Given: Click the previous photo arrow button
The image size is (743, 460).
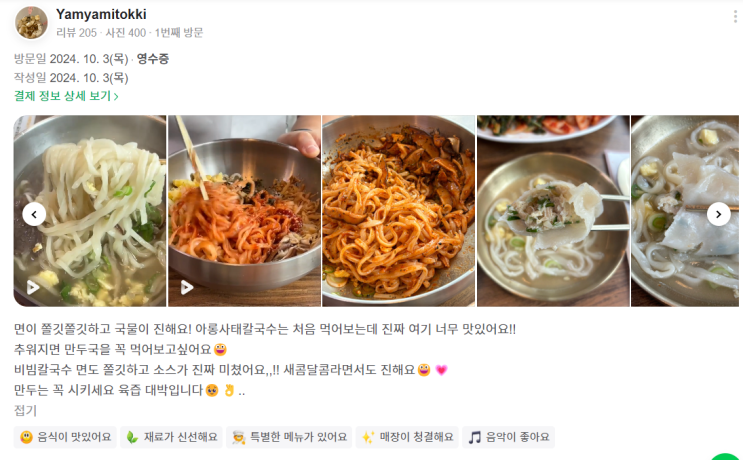Looking at the screenshot, I should coord(34,214).
